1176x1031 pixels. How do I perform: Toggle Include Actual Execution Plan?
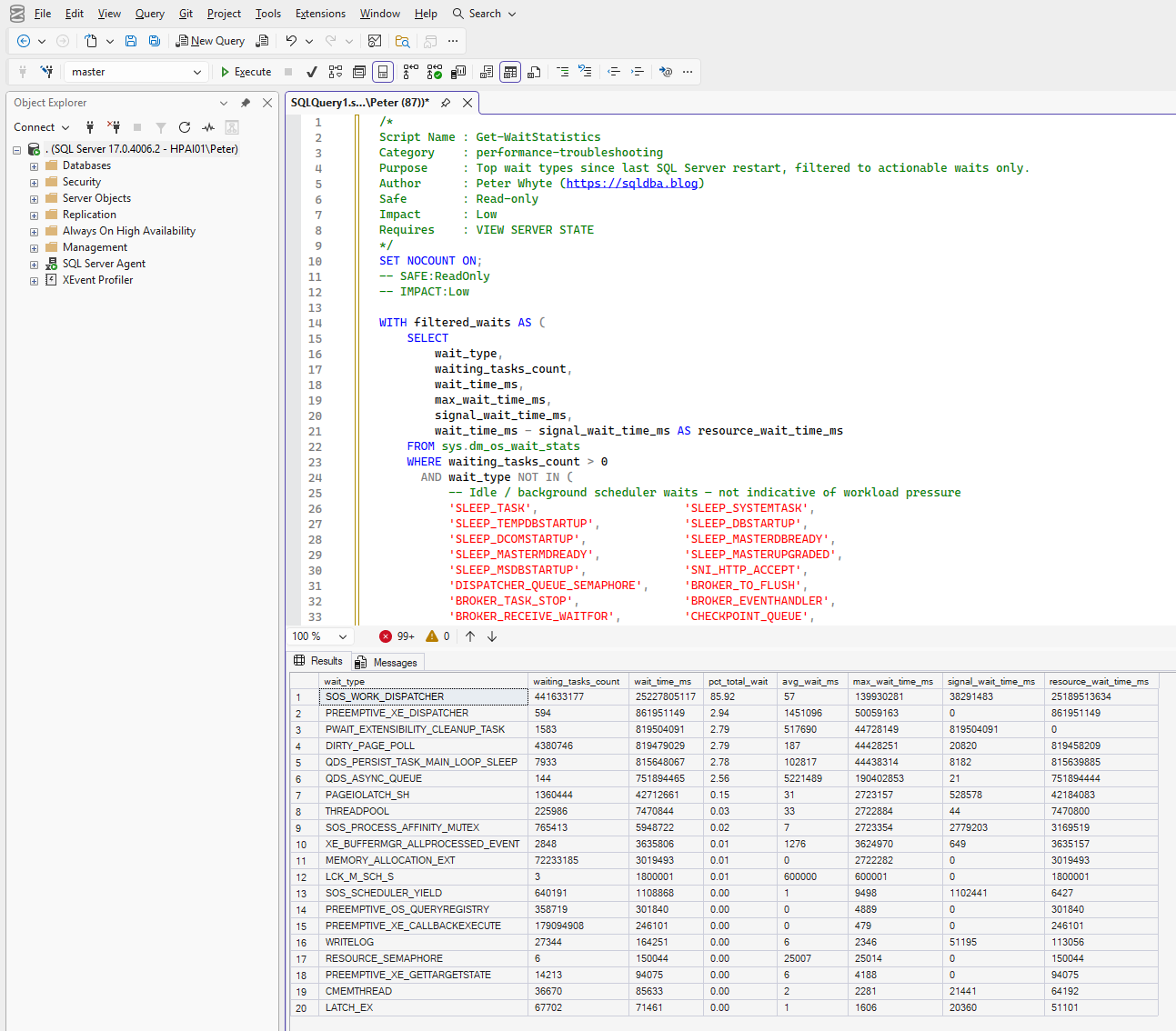pos(411,72)
